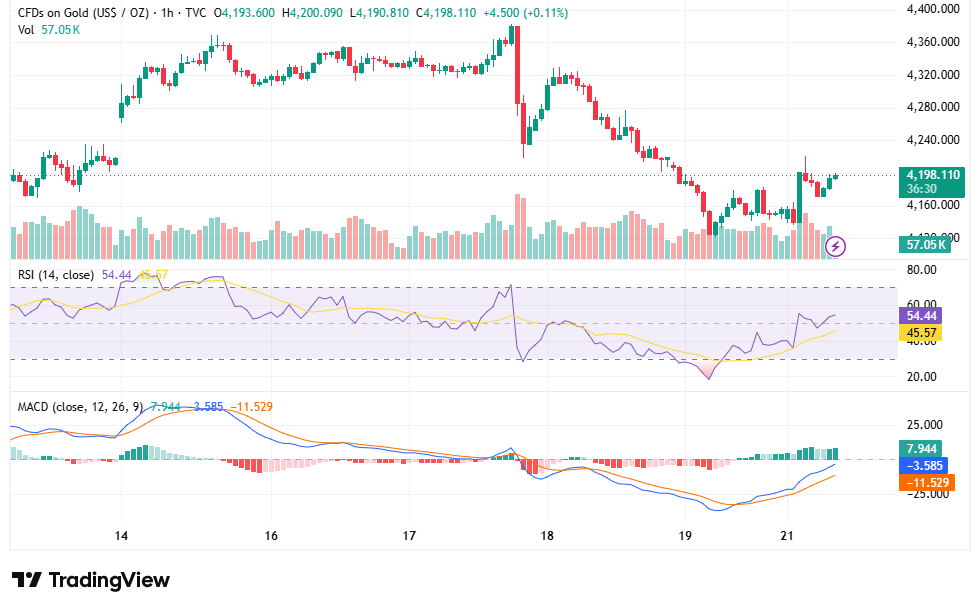Click the volume value tag 57.05K
Viewport: 980px width, 610px height.
[926, 244]
